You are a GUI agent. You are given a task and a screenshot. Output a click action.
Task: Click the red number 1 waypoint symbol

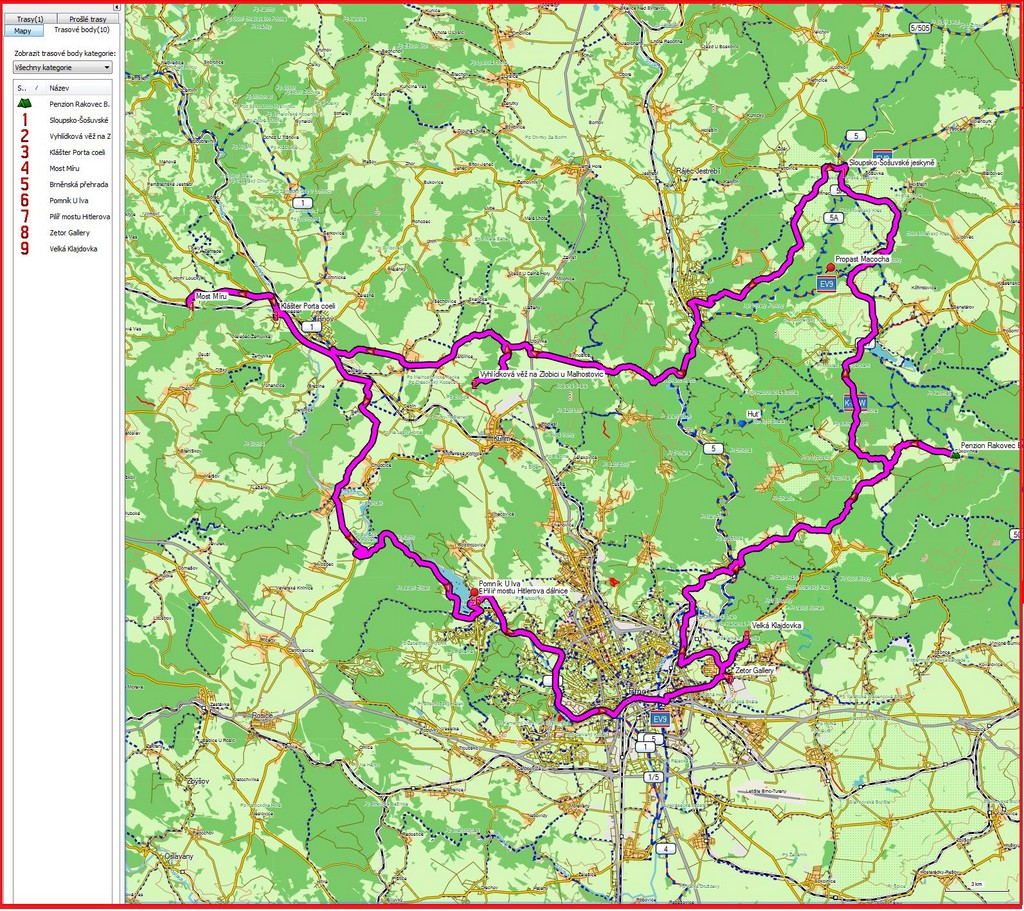tap(24, 120)
